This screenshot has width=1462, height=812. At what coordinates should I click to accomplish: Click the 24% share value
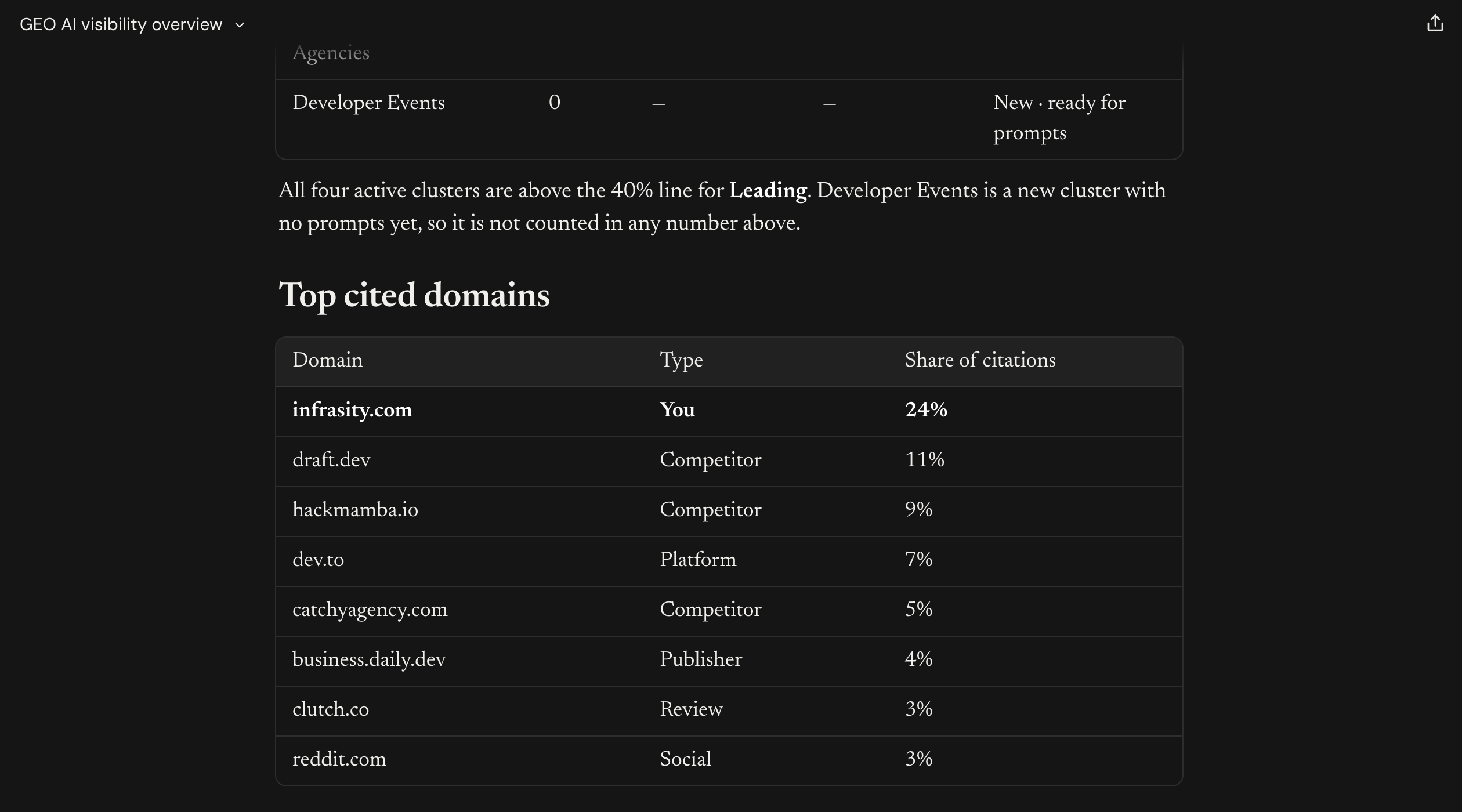click(x=926, y=410)
